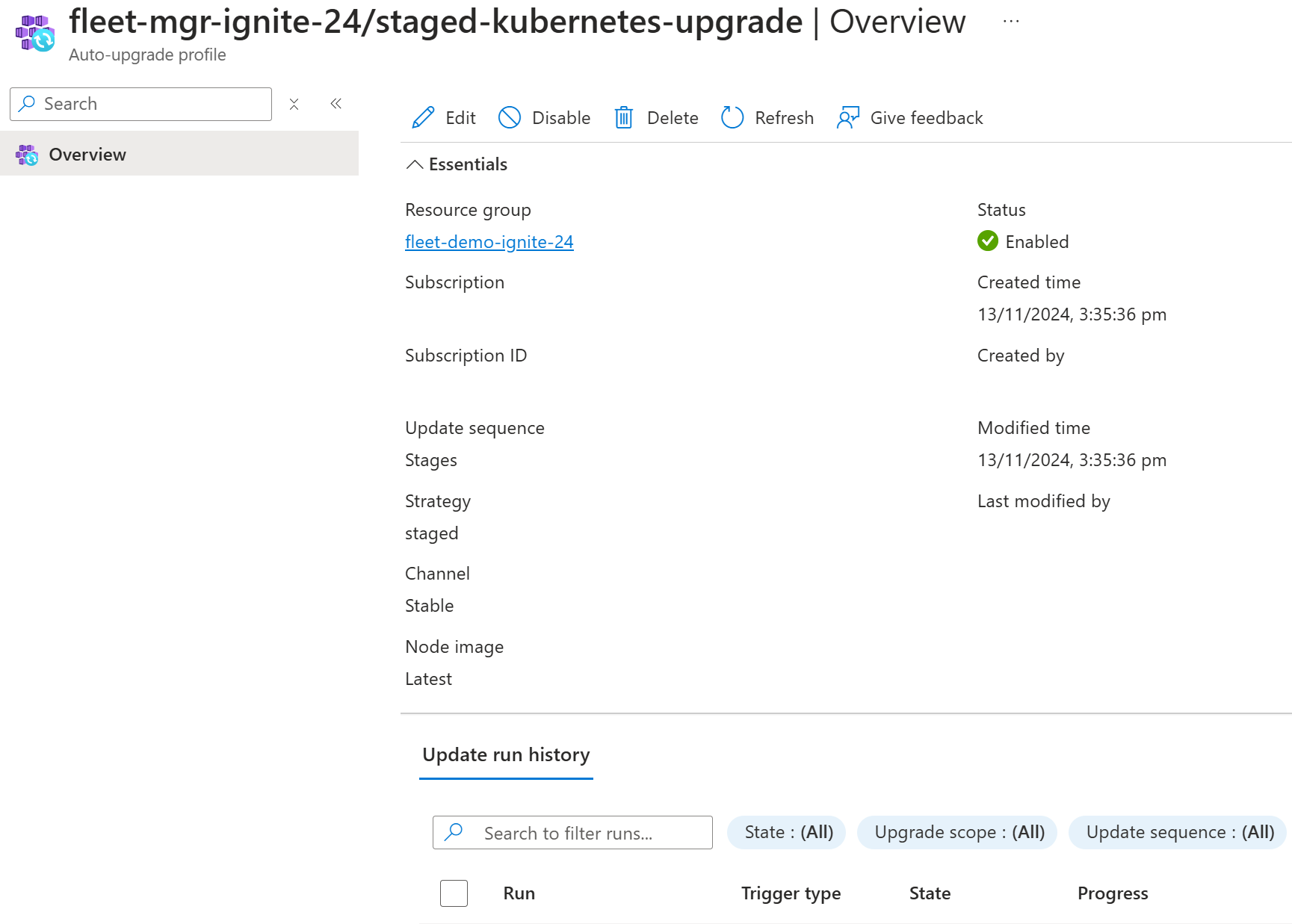Open the fleet-demo-ignite-24 resource group link
Viewport: 1292px width, 924px height.
pos(489,242)
